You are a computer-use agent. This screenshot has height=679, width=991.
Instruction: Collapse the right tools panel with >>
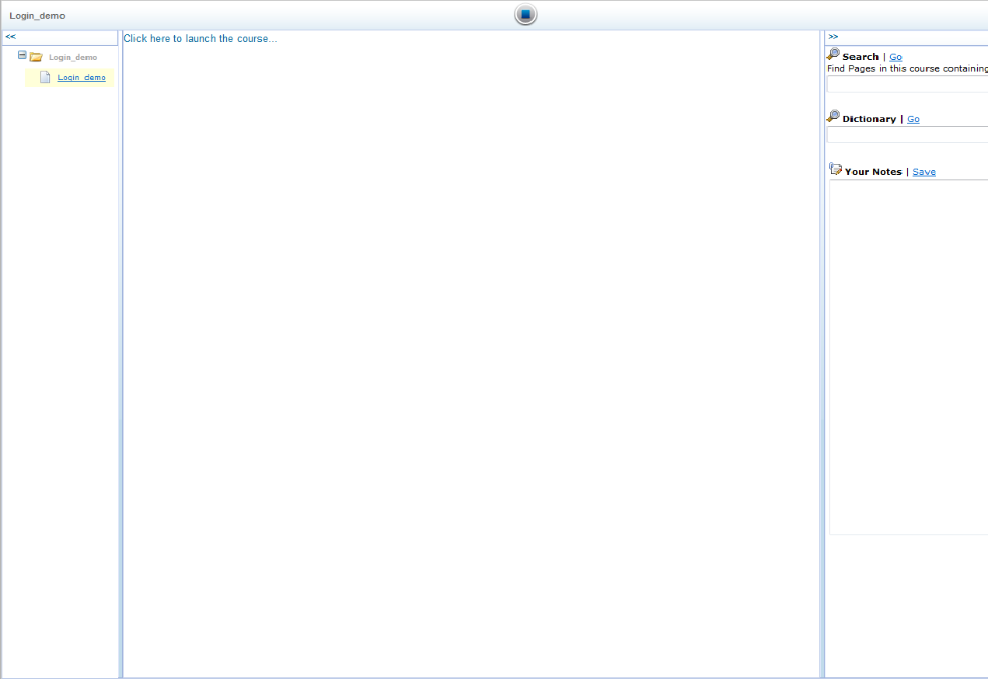point(833,37)
